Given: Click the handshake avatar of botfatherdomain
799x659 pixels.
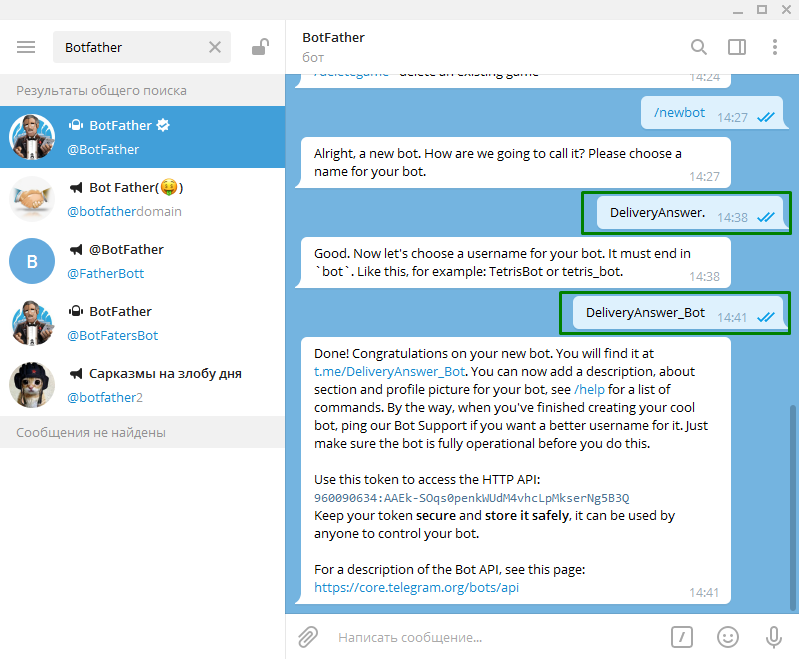Looking at the screenshot, I should 32,199.
